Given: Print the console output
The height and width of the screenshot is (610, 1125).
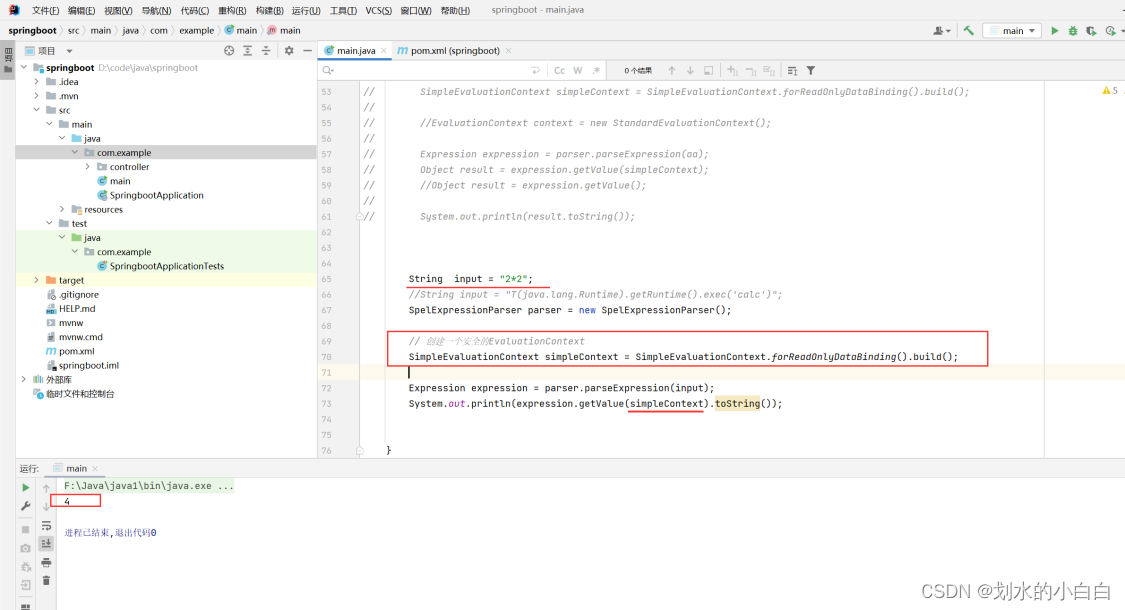Looking at the screenshot, I should [x=46, y=563].
